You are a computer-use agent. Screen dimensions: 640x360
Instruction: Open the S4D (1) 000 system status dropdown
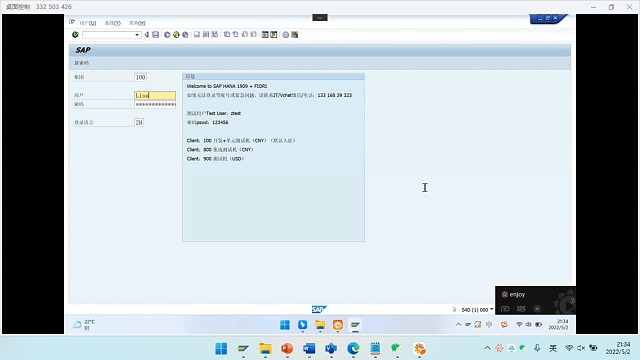491,309
